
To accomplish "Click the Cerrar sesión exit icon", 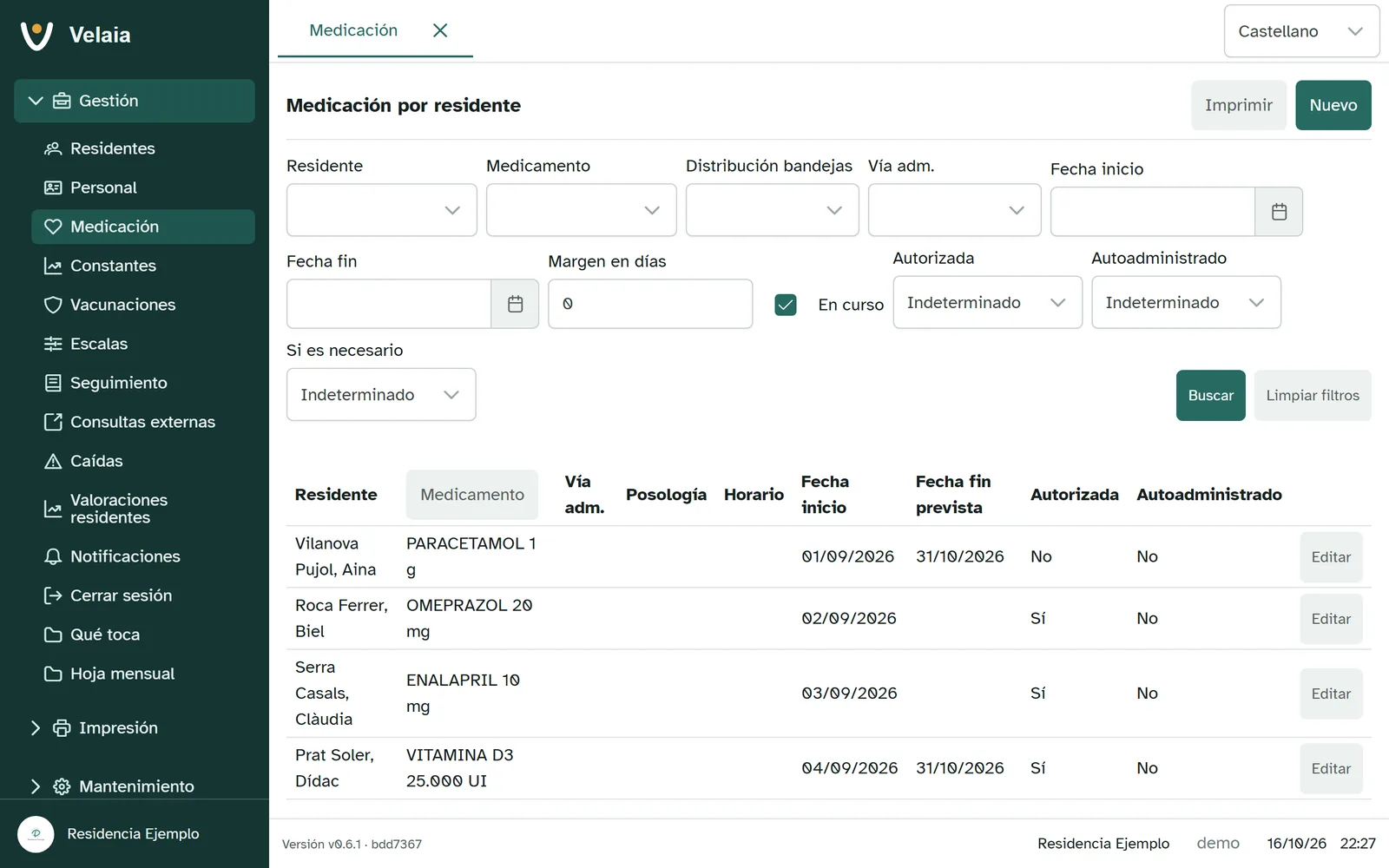I will [53, 595].
